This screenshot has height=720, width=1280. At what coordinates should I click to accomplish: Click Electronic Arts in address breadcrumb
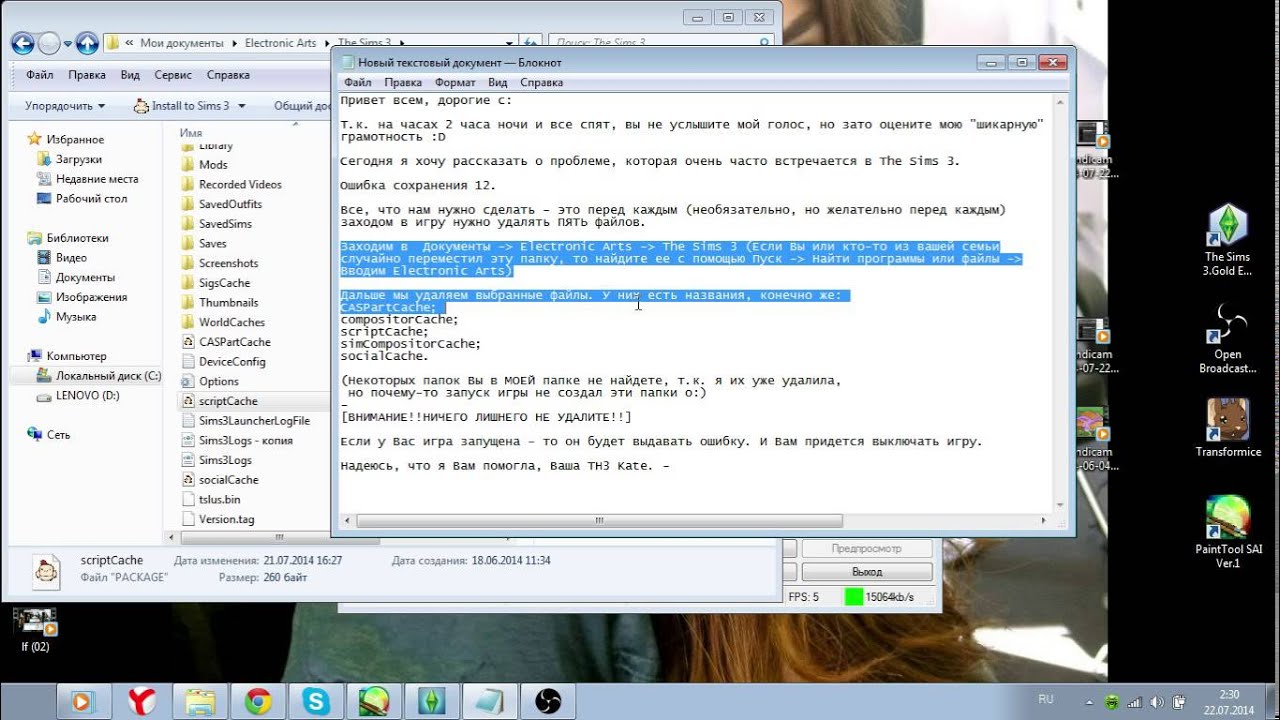pos(280,43)
